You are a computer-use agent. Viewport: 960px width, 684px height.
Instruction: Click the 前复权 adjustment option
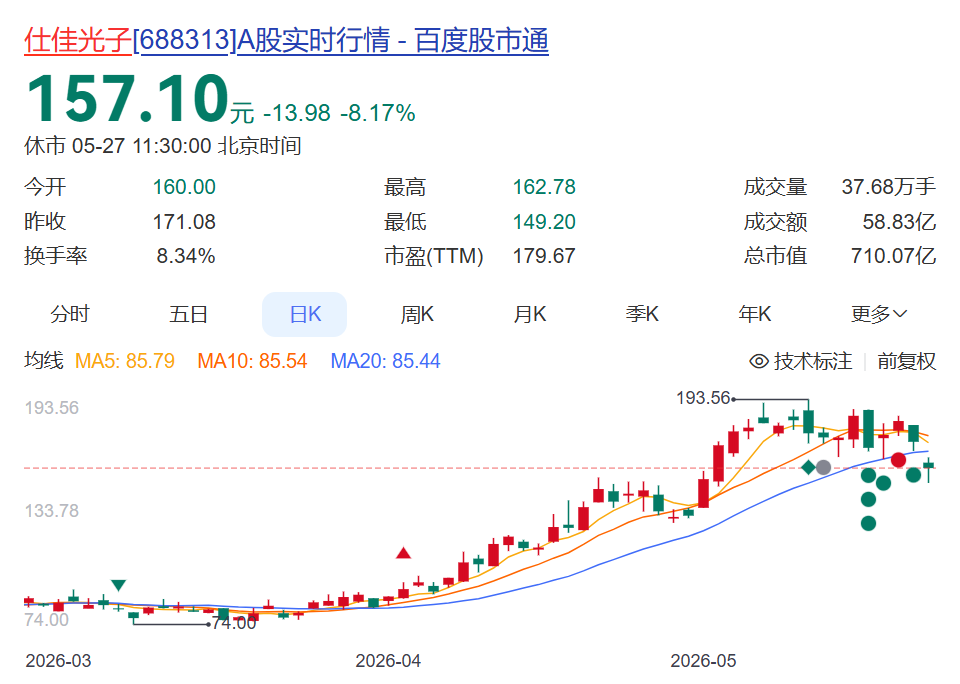pyautogui.click(x=907, y=361)
